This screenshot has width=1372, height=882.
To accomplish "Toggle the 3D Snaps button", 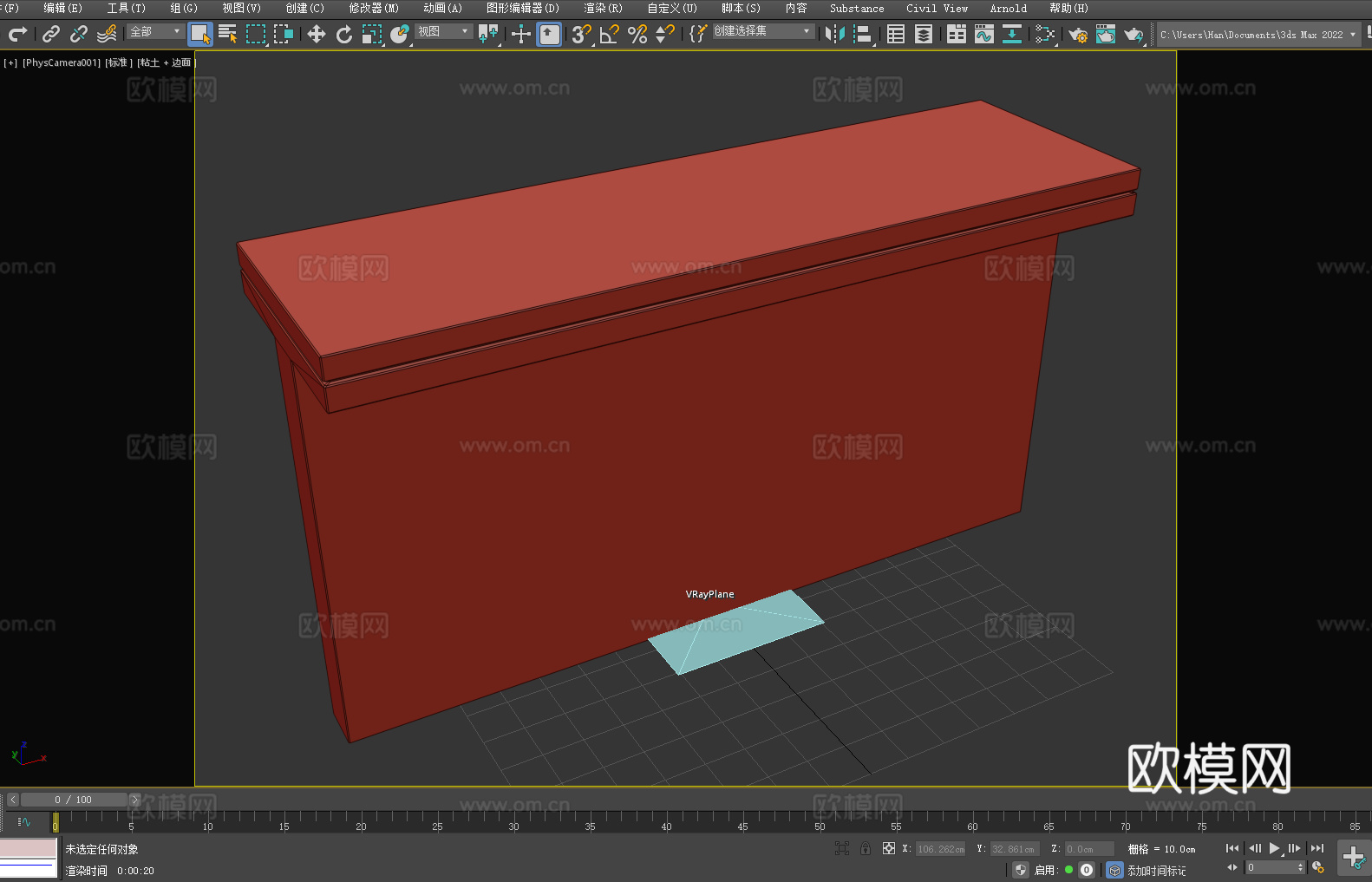I will (581, 34).
